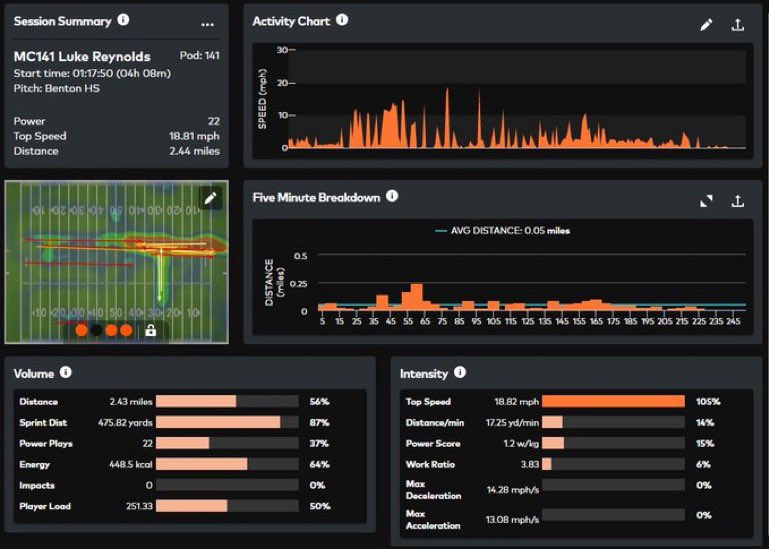Click the Max Deceleration value 14.28 mph/s

point(513,490)
